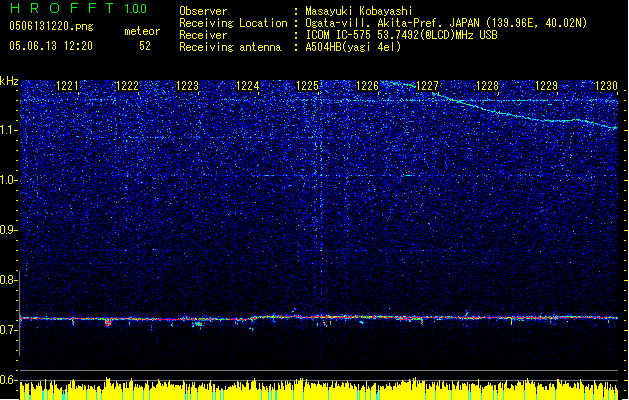The image size is (629, 400).
Task: Click the HROFFT 1.0.0 title text
Action: pyautogui.click(x=79, y=8)
